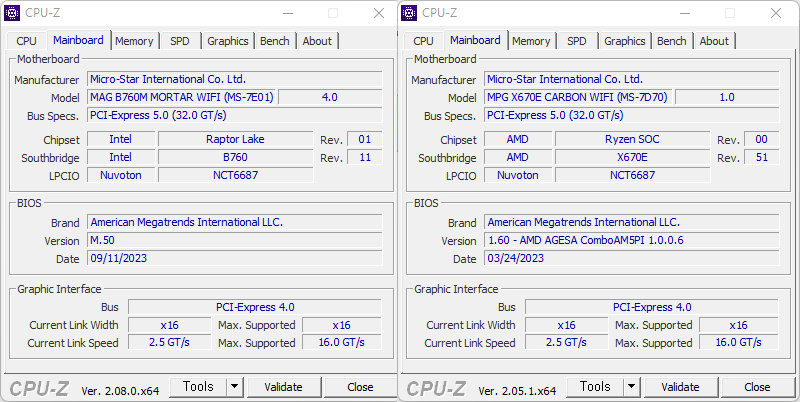800x402 pixels.
Task: Click BIOS version 1.60 AMD AGESA field
Action: click(632, 240)
